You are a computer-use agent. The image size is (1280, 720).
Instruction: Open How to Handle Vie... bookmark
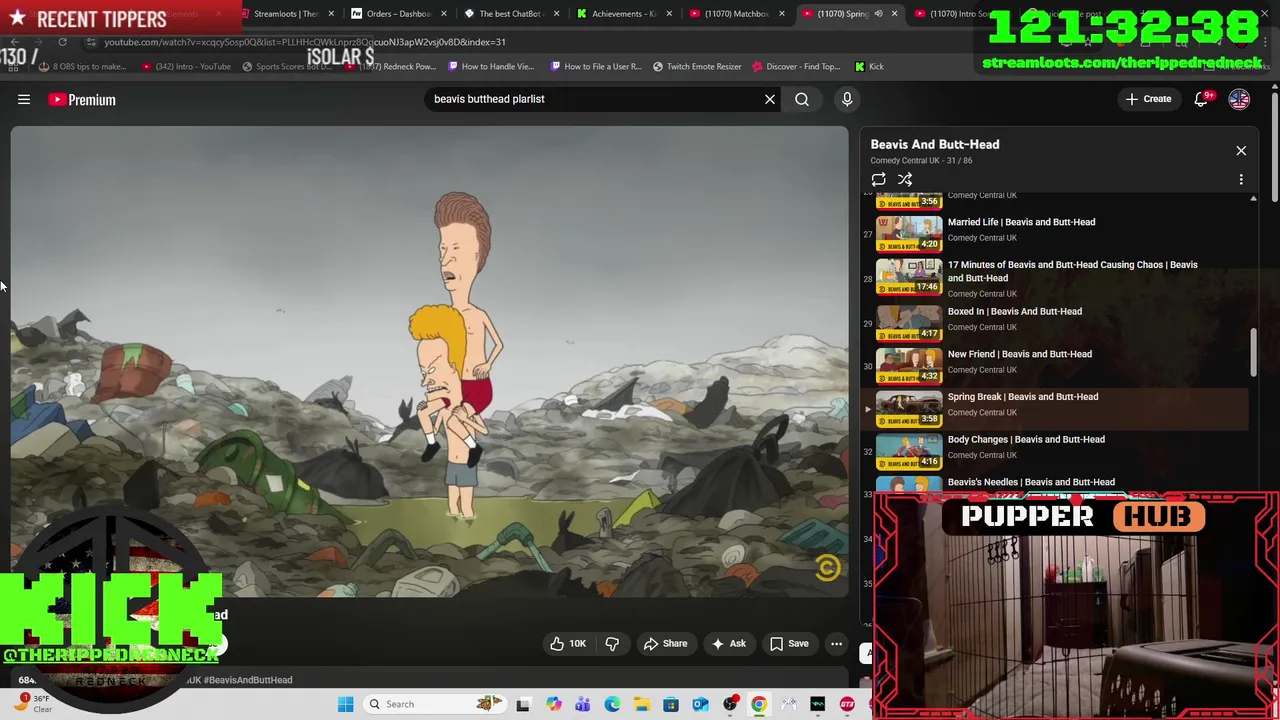[490, 67]
